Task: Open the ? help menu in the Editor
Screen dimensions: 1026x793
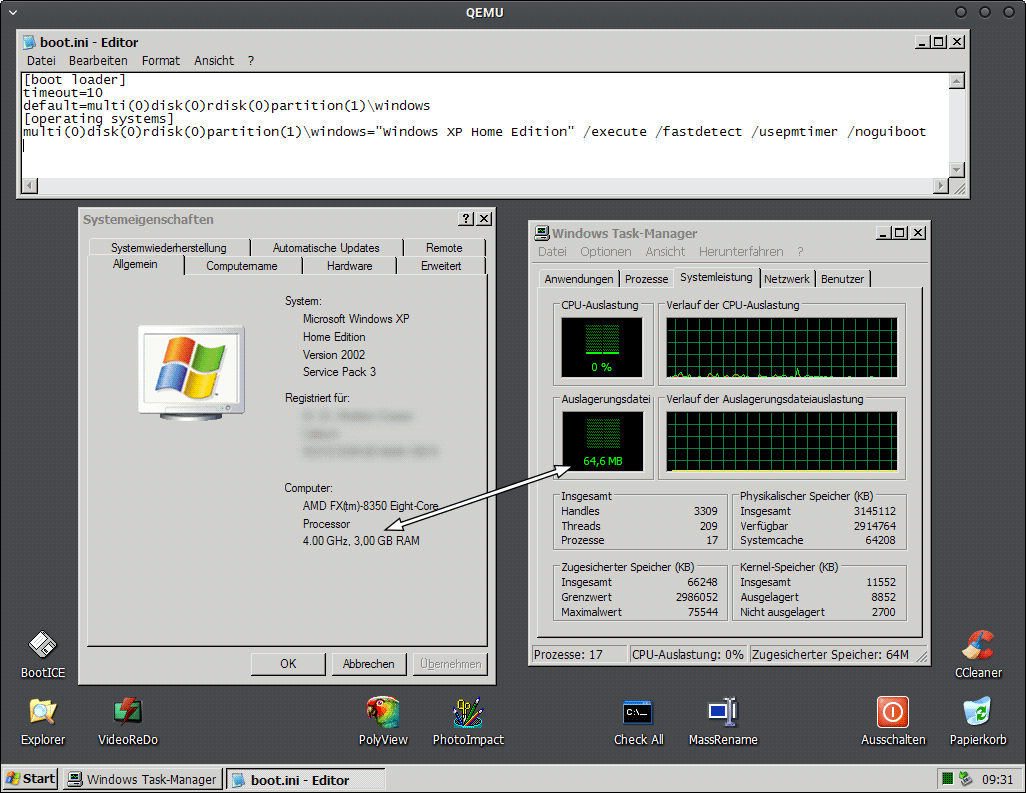Action: (x=251, y=60)
